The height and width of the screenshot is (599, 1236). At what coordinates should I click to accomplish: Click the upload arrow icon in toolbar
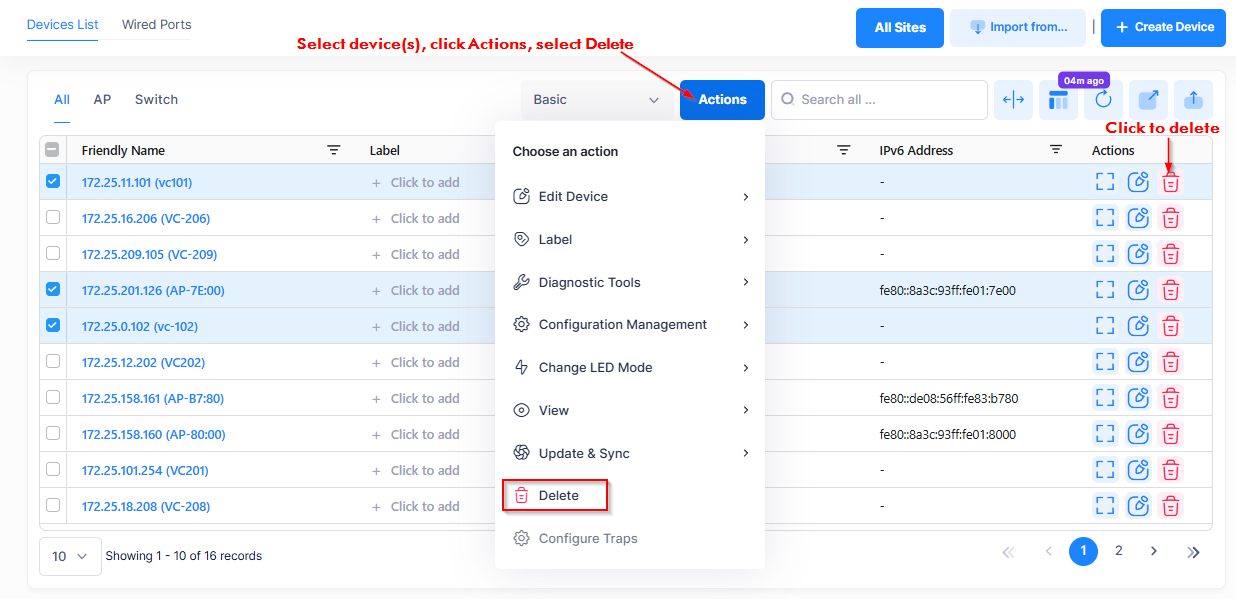(x=1193, y=100)
